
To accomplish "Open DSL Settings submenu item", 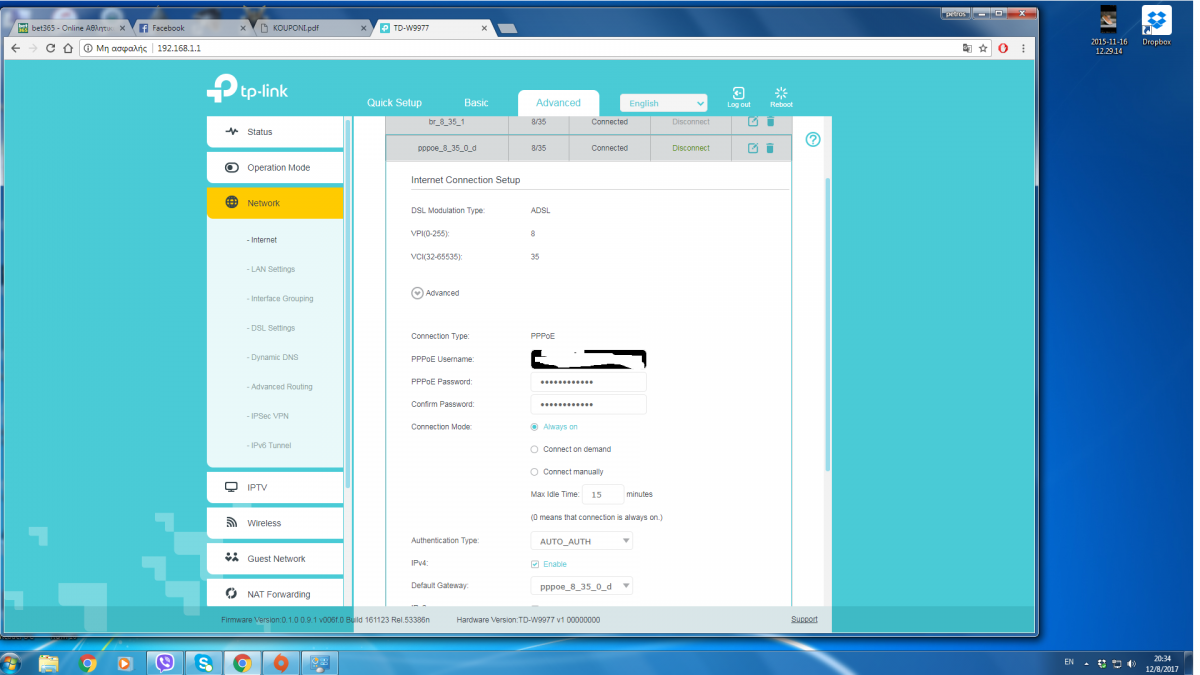I will (271, 328).
